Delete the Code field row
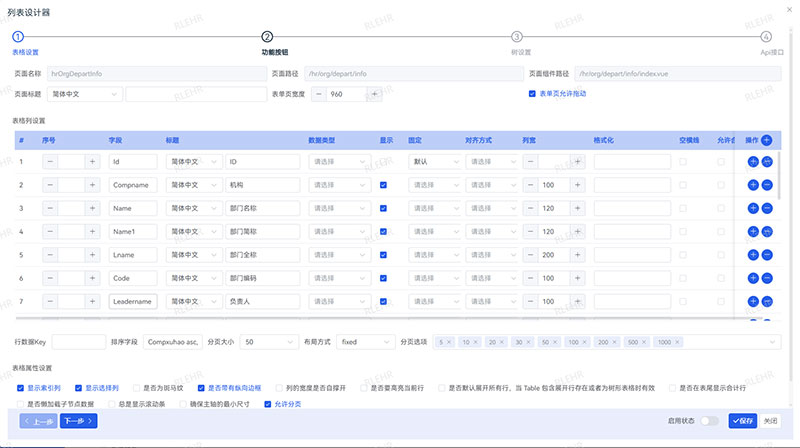Image resolution: width=800 pixels, height=448 pixels. 767,278
